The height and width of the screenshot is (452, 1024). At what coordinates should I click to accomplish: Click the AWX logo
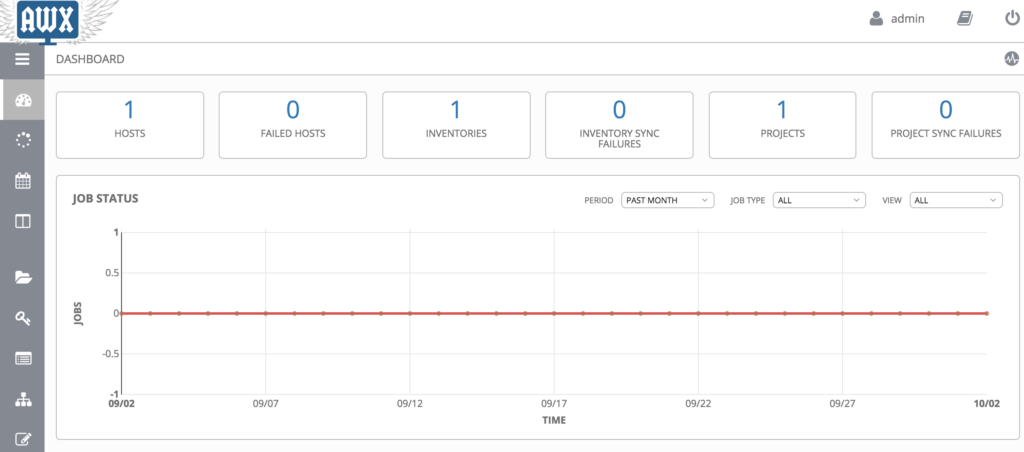click(x=48, y=20)
